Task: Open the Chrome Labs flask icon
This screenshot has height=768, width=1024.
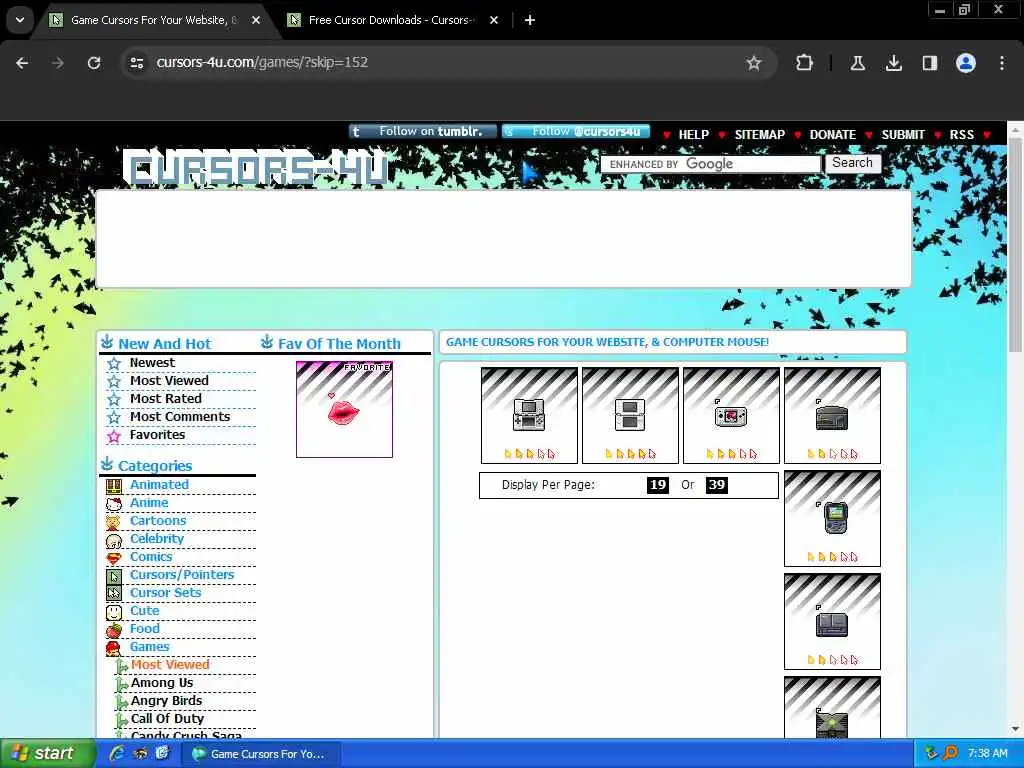Action: (857, 63)
